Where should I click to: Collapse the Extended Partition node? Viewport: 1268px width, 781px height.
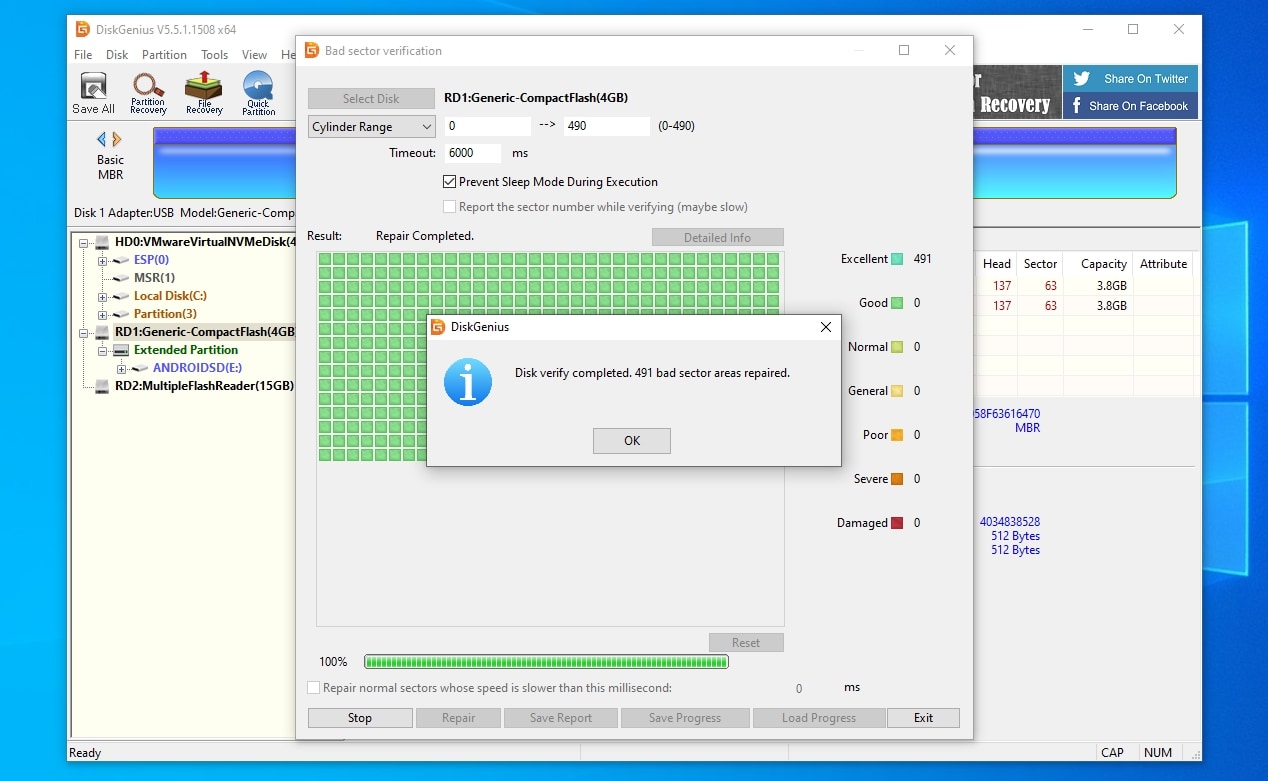pos(102,351)
